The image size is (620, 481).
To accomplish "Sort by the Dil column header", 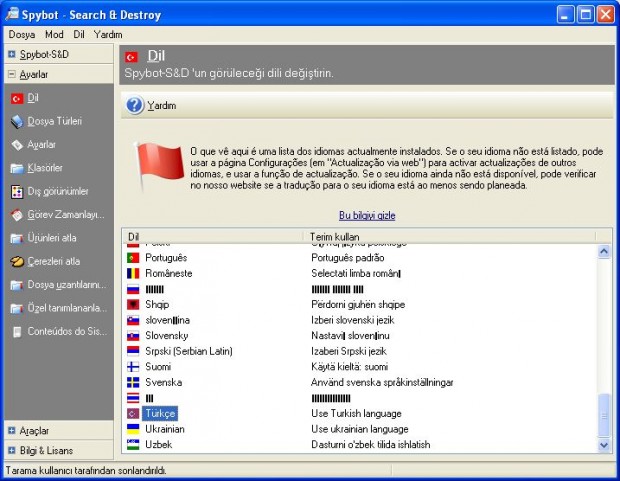I will pos(214,237).
